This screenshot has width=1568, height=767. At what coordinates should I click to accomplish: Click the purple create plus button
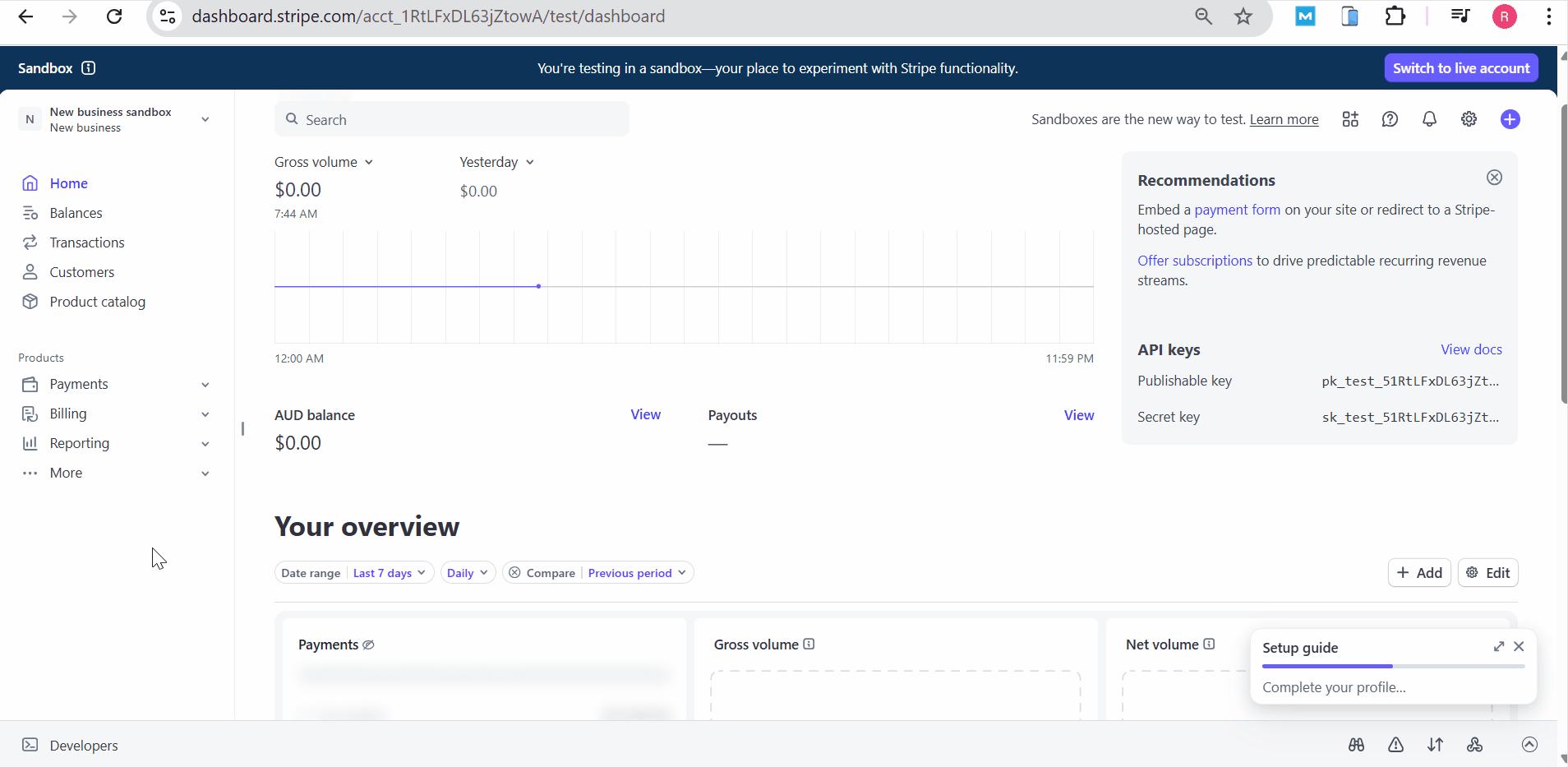1510,119
